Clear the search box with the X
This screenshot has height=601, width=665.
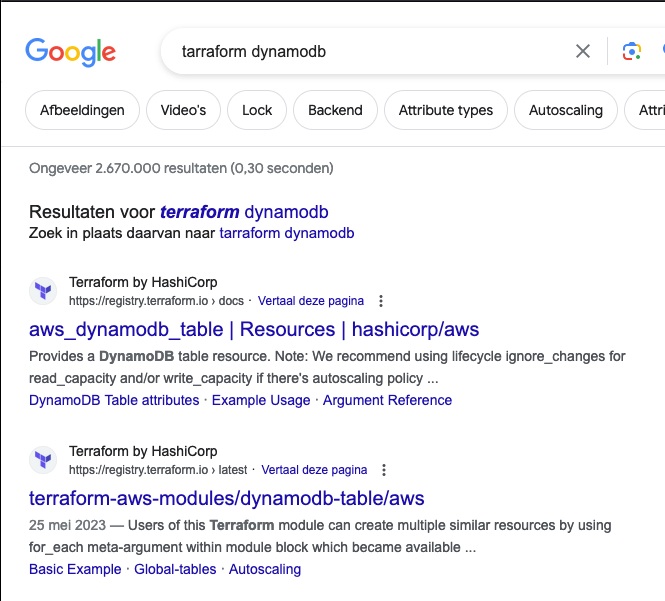click(x=583, y=51)
